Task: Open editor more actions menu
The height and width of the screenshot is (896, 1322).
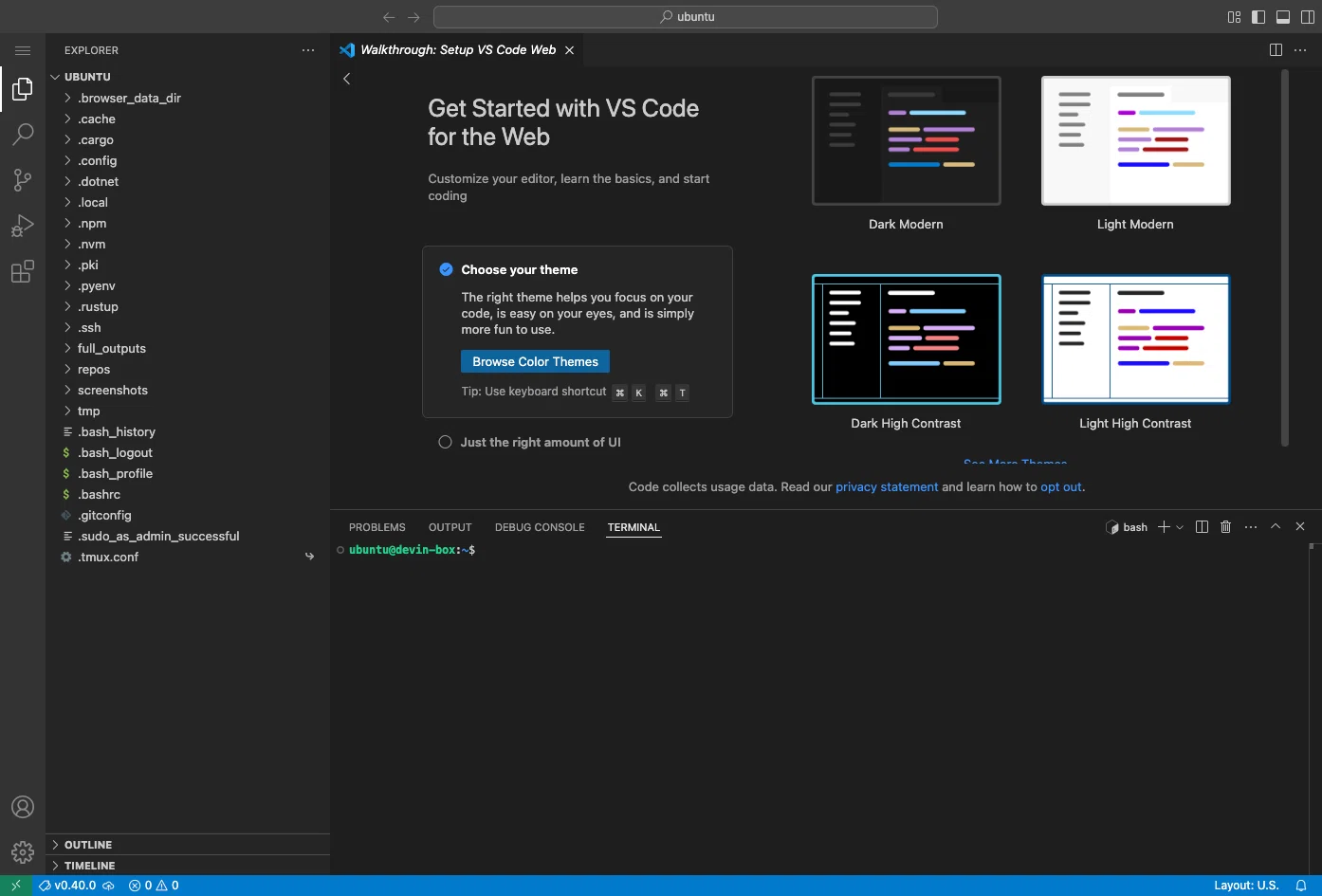Action: click(1300, 50)
